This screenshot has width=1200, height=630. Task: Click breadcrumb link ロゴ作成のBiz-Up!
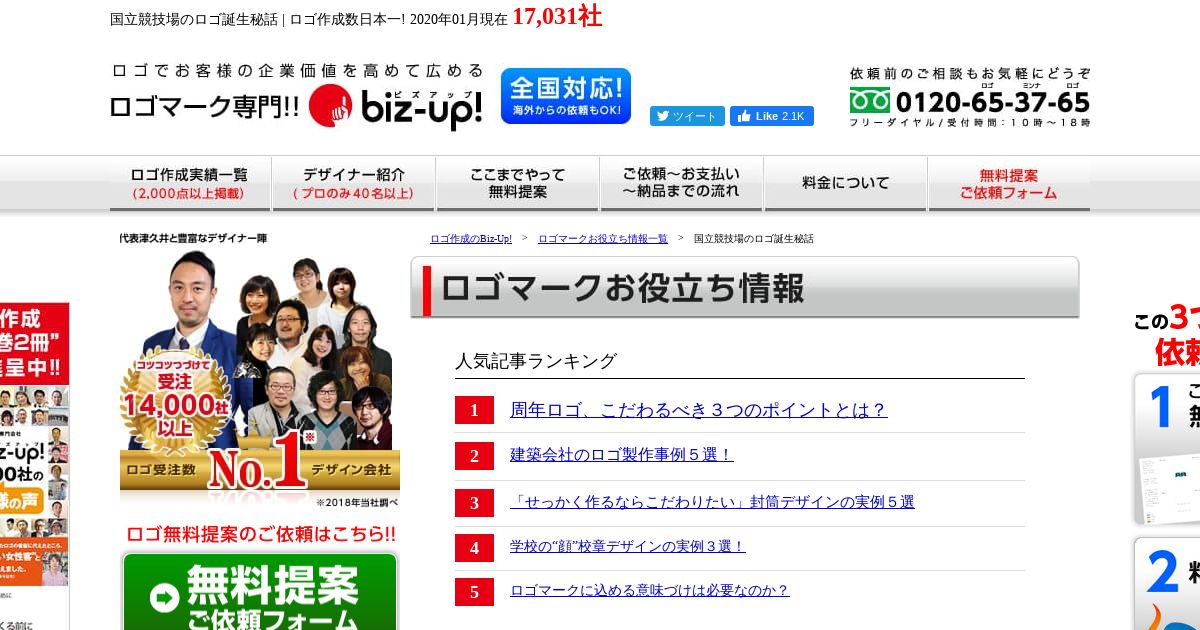[471, 239]
